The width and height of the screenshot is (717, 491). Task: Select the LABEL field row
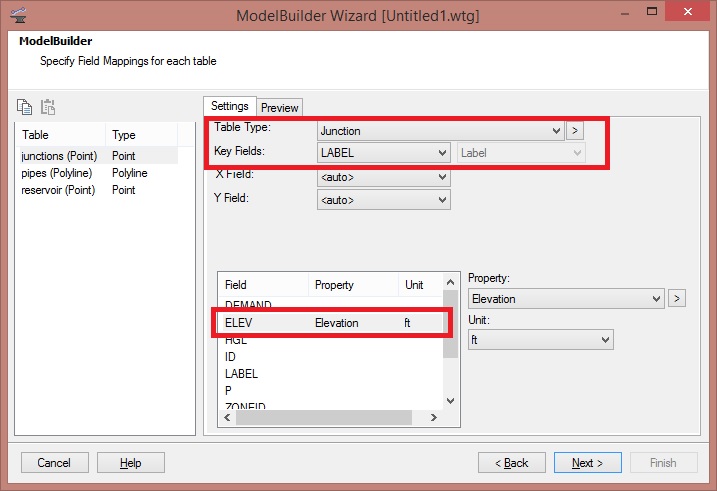pos(331,374)
